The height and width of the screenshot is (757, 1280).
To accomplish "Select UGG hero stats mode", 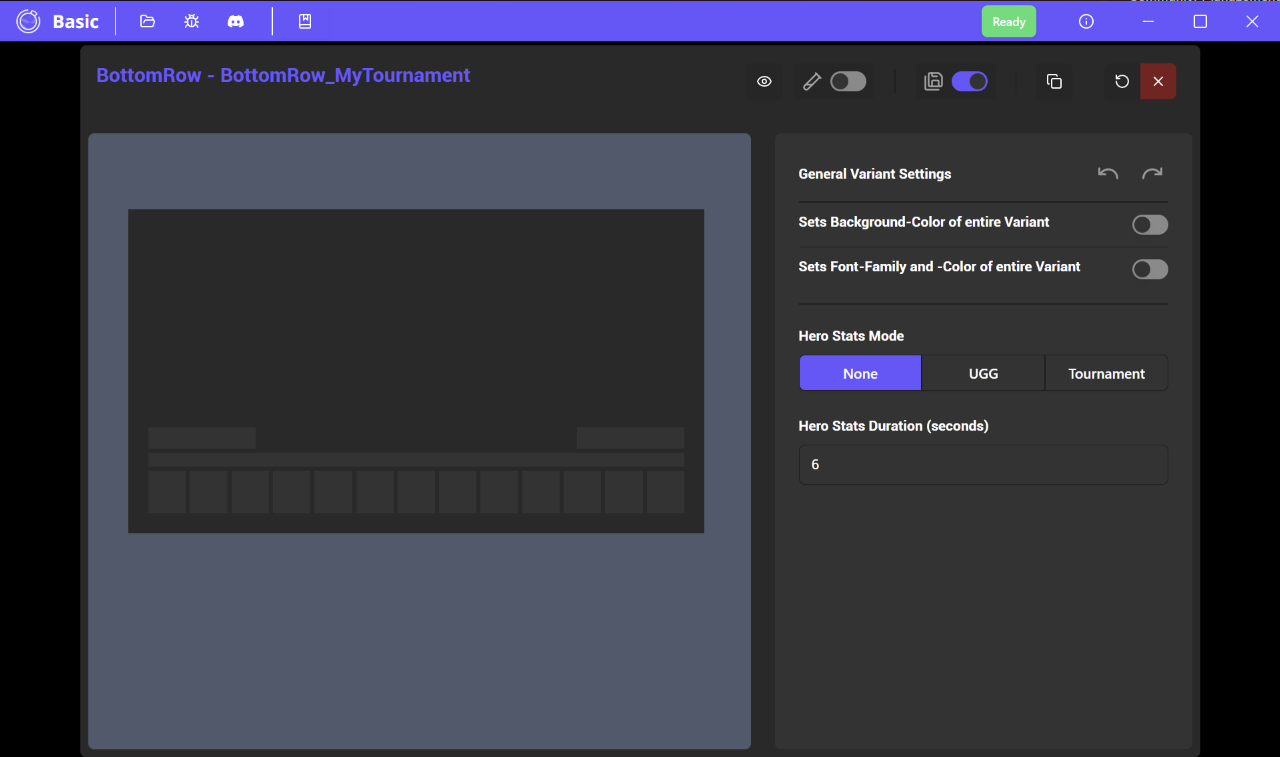I will coord(983,373).
